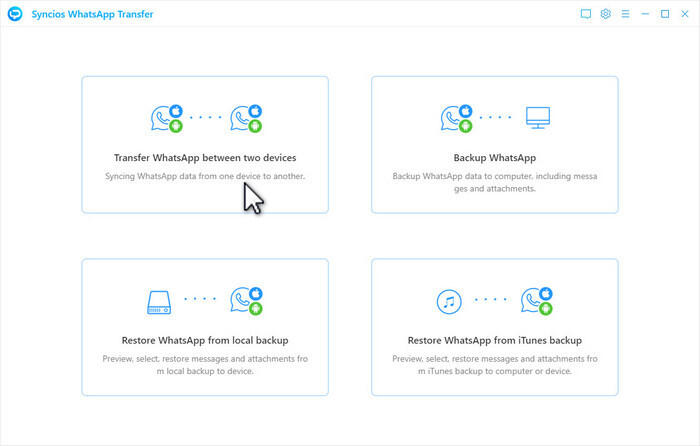Click the WhatsApp icon in iTunes backup card
The width and height of the screenshot is (700, 446).
536,300
